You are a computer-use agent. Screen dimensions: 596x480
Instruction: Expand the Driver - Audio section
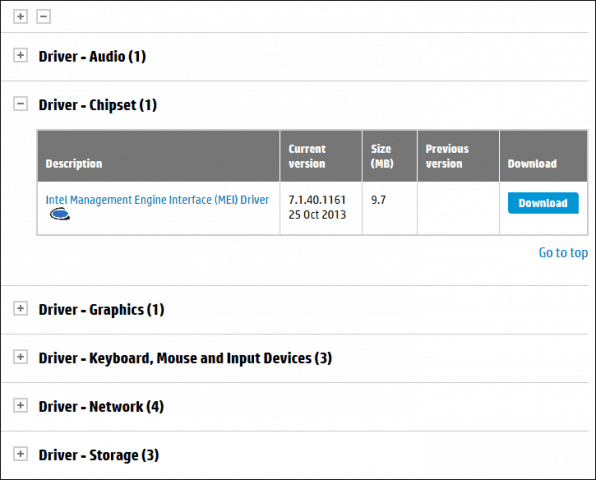tap(21, 55)
